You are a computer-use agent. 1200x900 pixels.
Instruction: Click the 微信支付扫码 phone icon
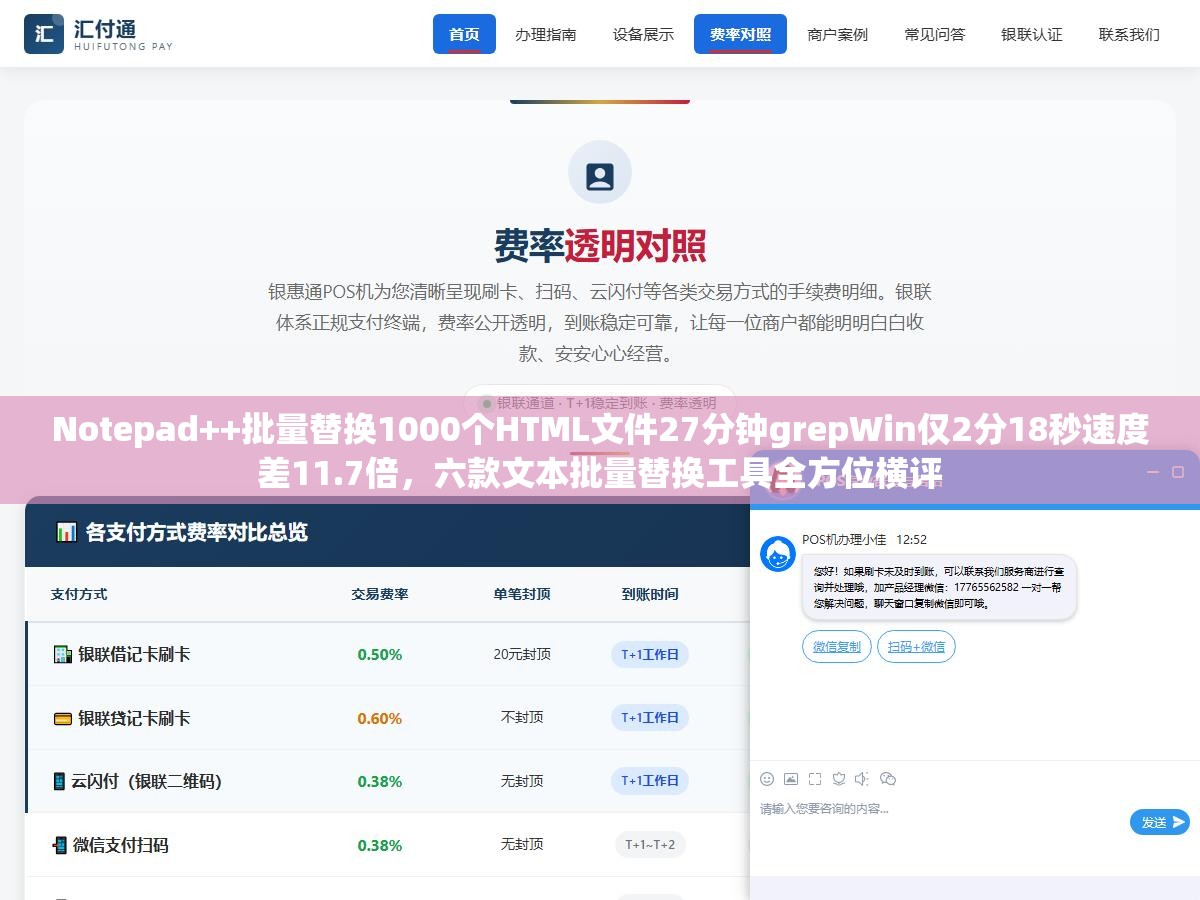click(60, 845)
